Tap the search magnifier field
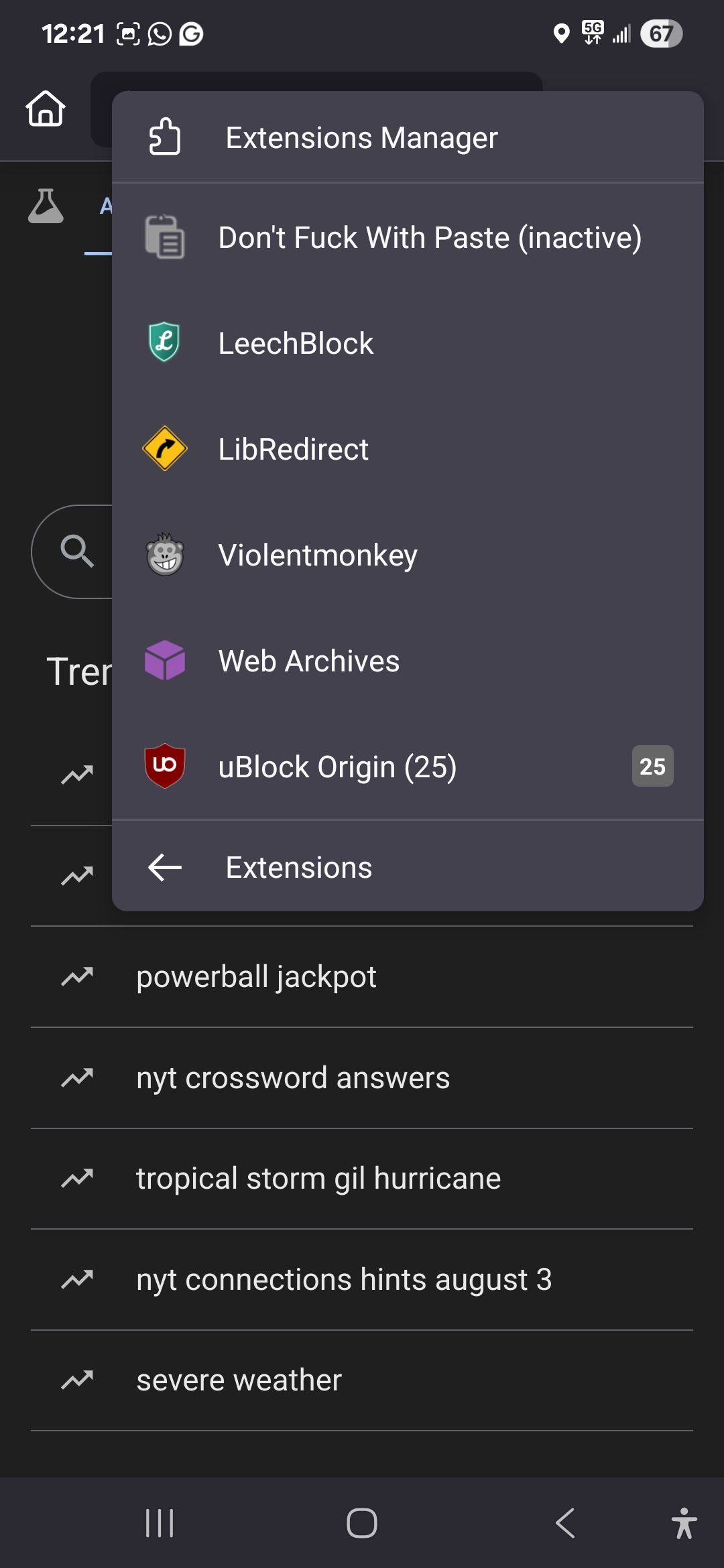 tap(76, 551)
